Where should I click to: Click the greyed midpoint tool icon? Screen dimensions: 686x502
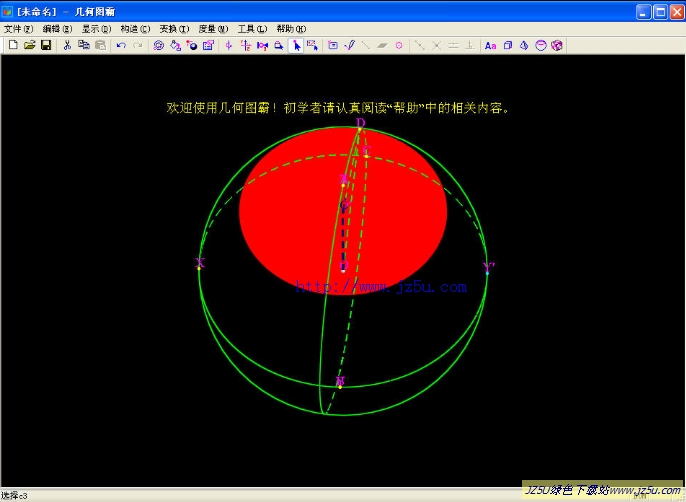pyautogui.click(x=420, y=45)
